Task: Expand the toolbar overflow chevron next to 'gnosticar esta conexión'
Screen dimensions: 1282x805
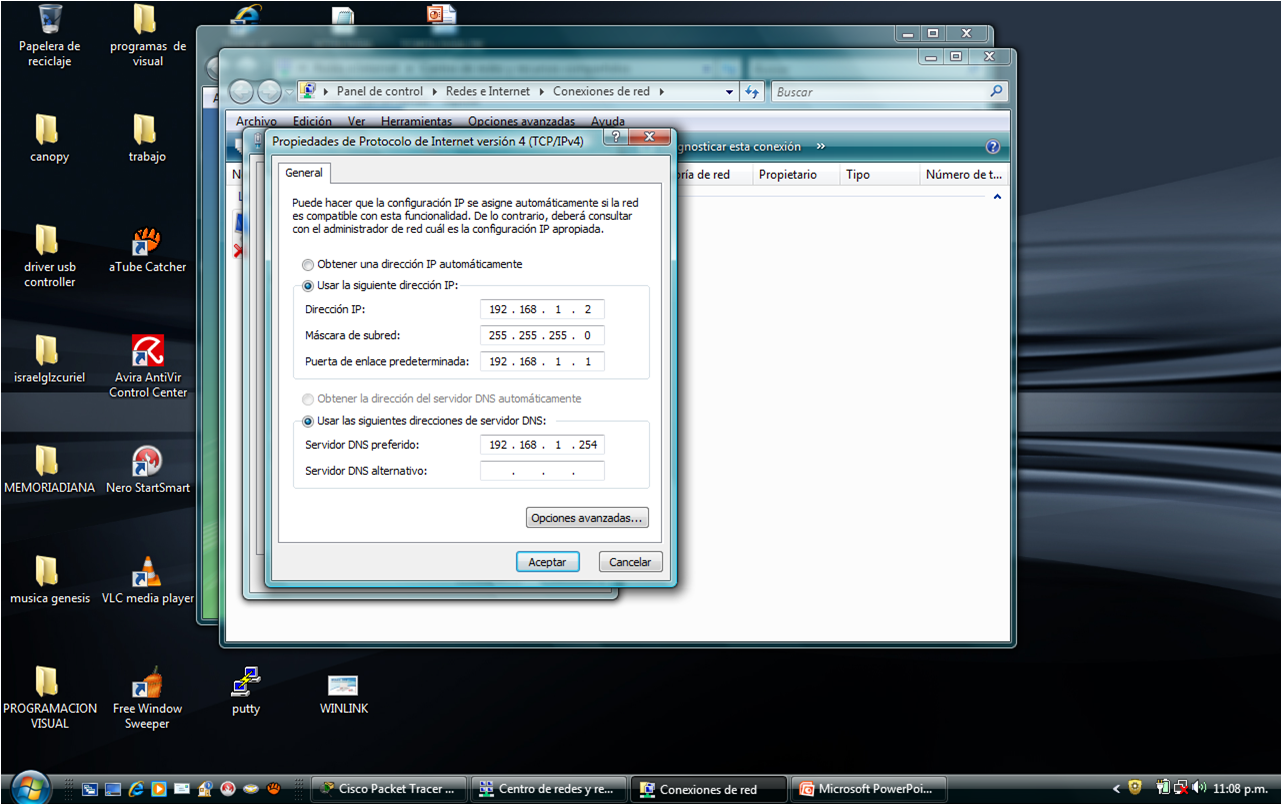Action: point(819,146)
